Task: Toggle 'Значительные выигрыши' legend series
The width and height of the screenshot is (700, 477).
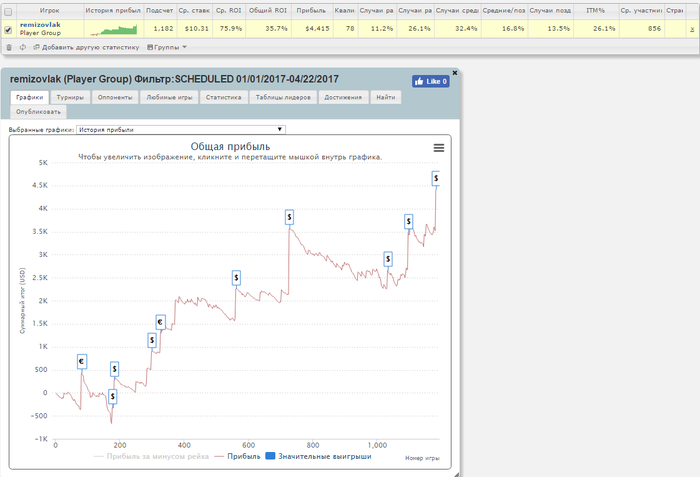Action: (x=318, y=456)
